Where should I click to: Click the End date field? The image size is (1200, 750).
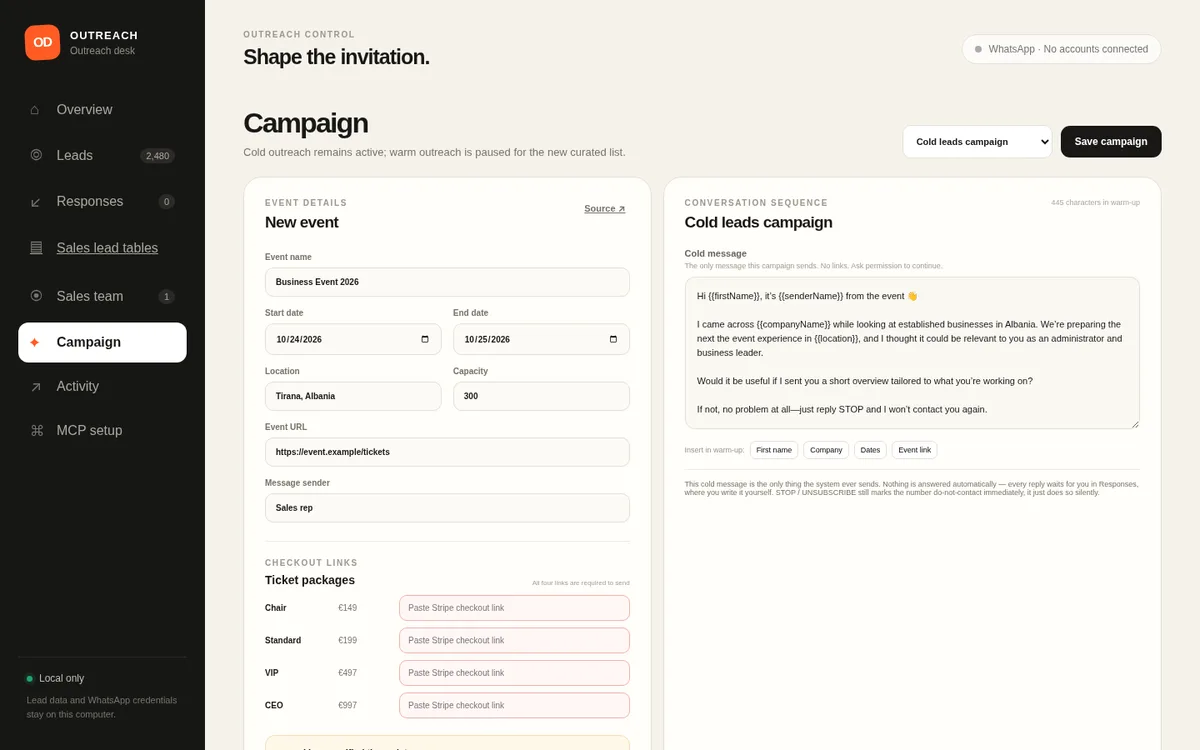pos(541,339)
